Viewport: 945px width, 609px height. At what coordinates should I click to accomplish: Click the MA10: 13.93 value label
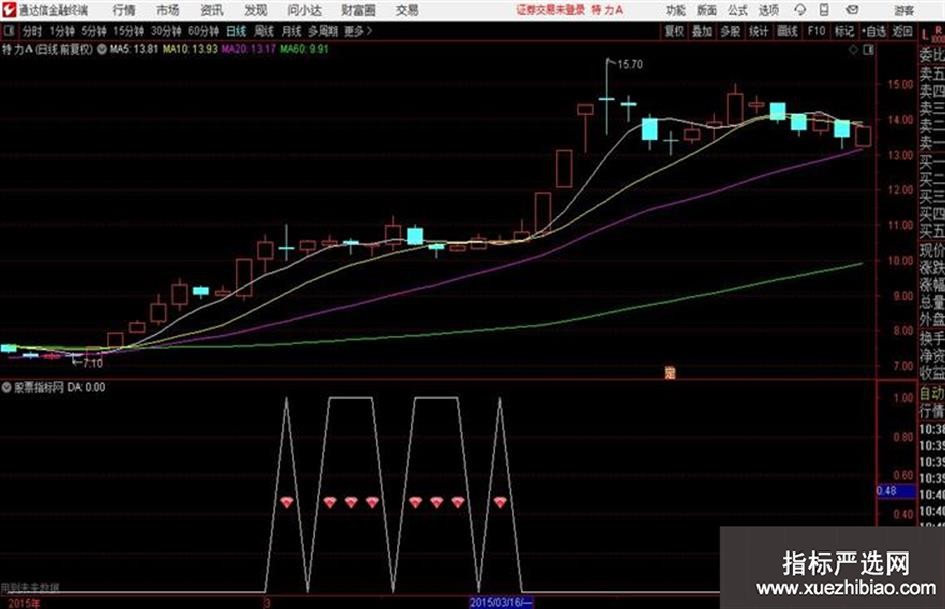pos(190,49)
